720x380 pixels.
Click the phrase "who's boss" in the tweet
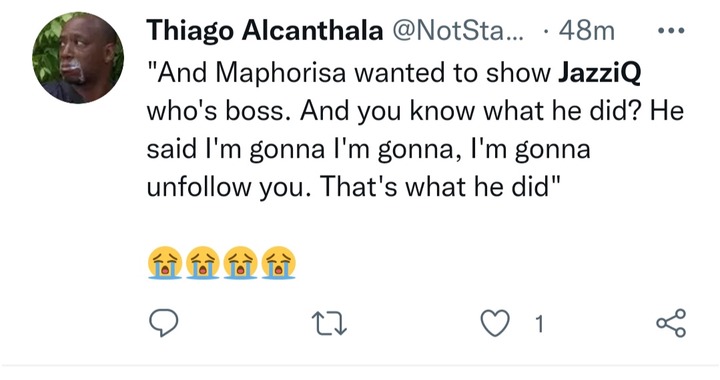coord(218,112)
